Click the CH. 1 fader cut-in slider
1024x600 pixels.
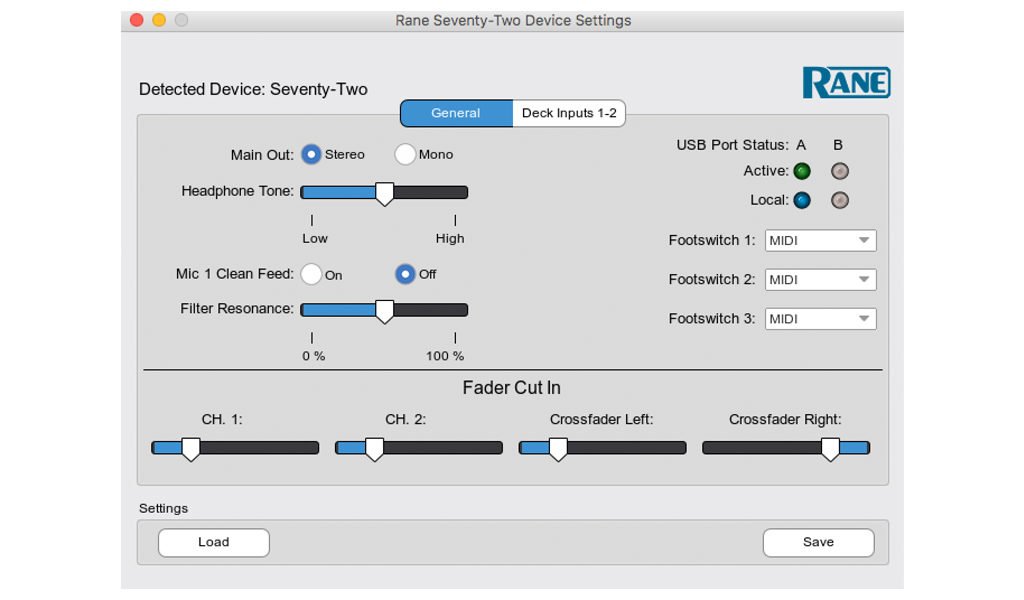190,449
